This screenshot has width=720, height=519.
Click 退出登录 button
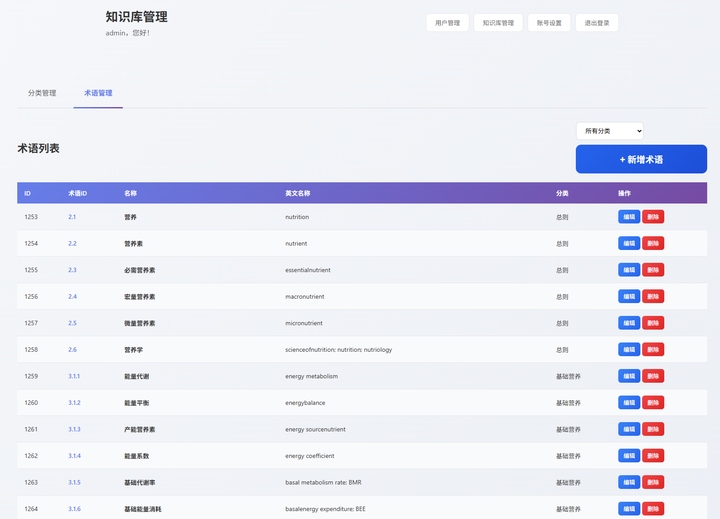[596, 23]
